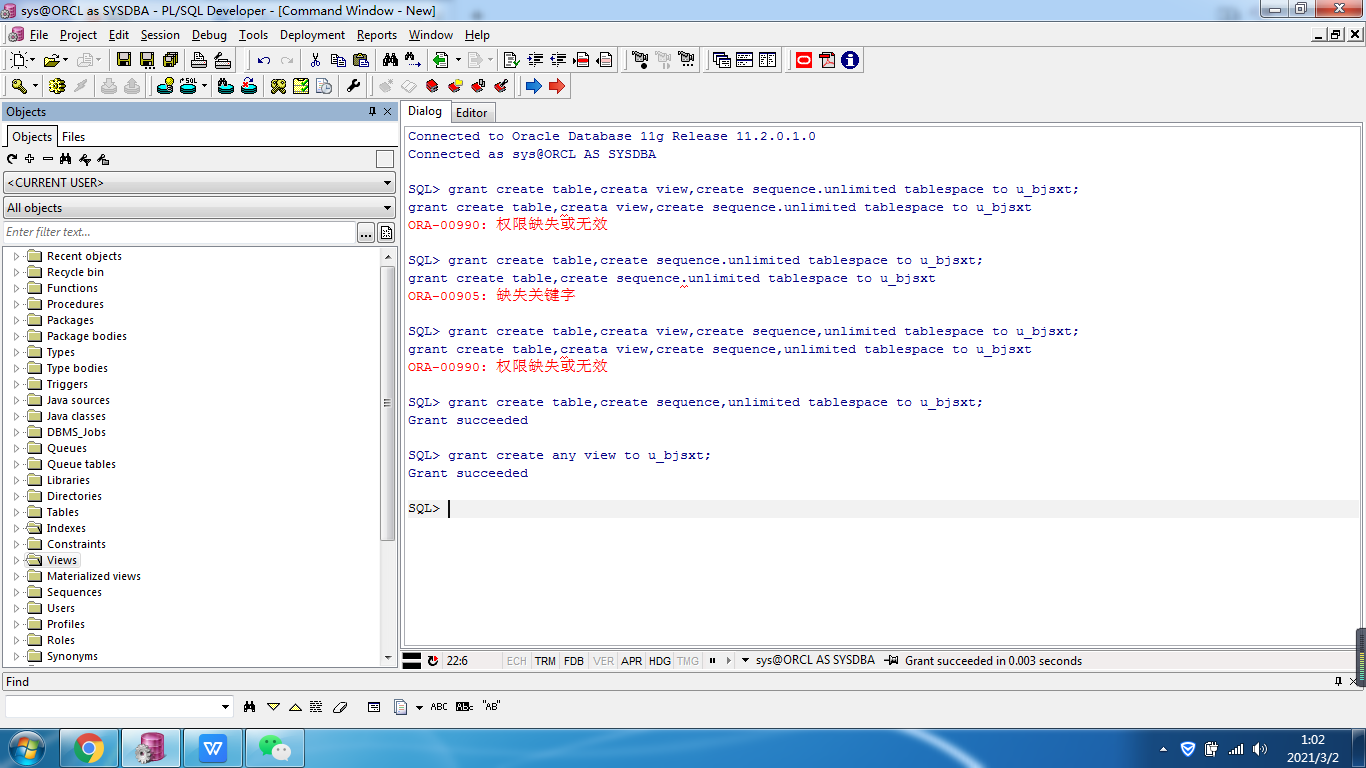Image resolution: width=1366 pixels, height=768 pixels.
Task: Click the Tile windows horizontally icon
Action: [744, 60]
